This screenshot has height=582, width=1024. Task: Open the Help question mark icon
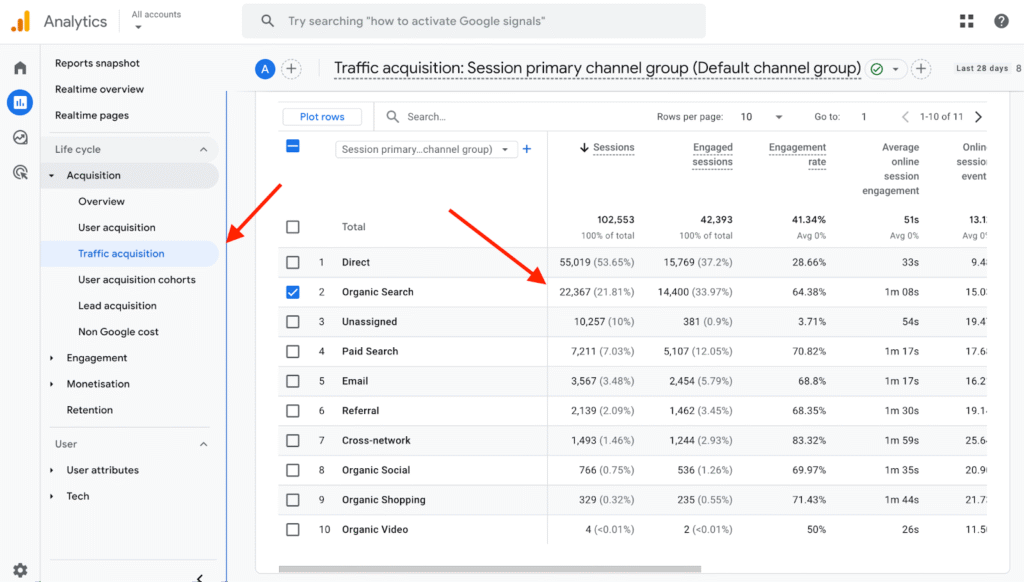click(x=1001, y=21)
